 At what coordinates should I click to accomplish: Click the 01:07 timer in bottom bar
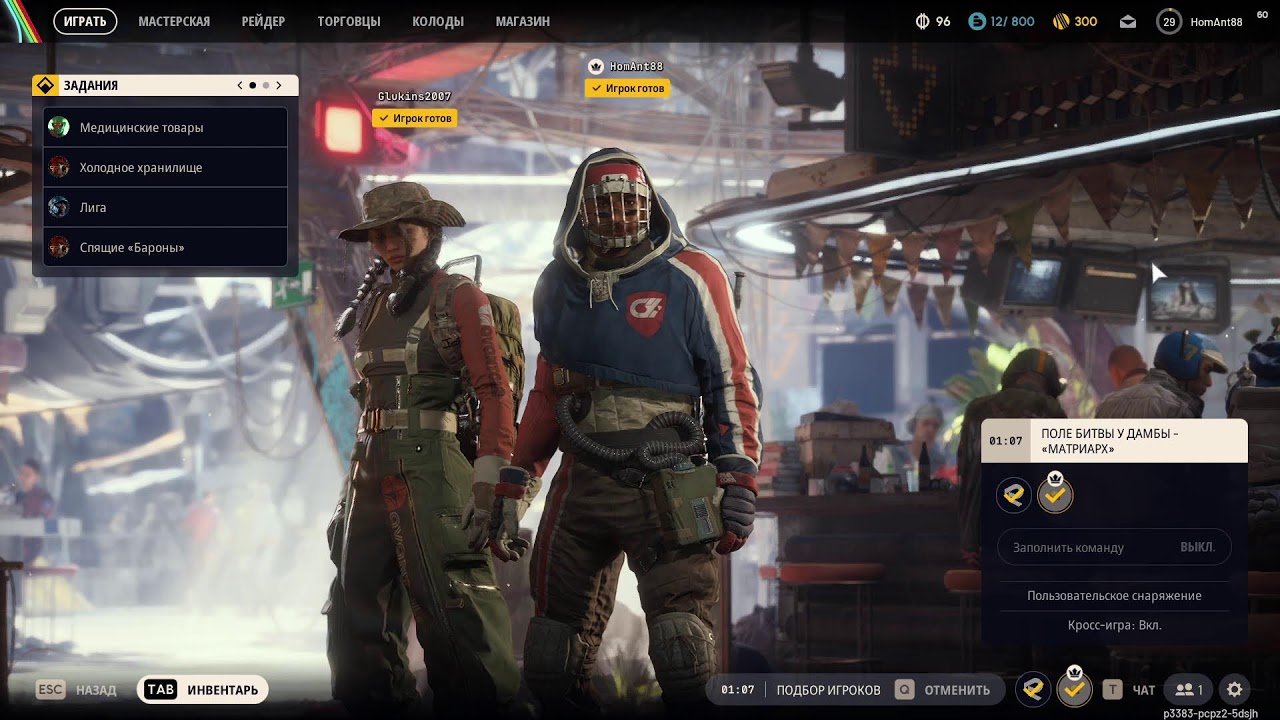(737, 689)
